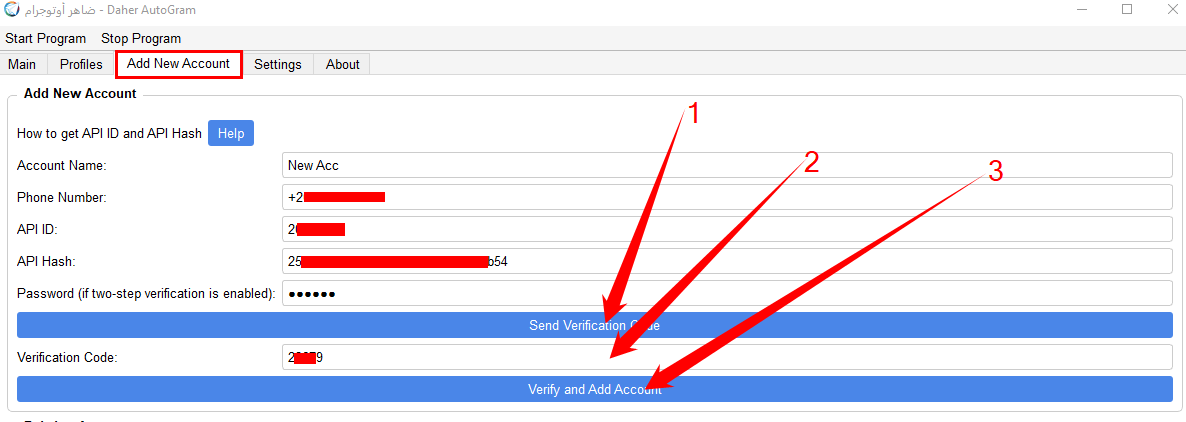Select the Add New Account tab
1186x422 pixels.
coord(179,64)
